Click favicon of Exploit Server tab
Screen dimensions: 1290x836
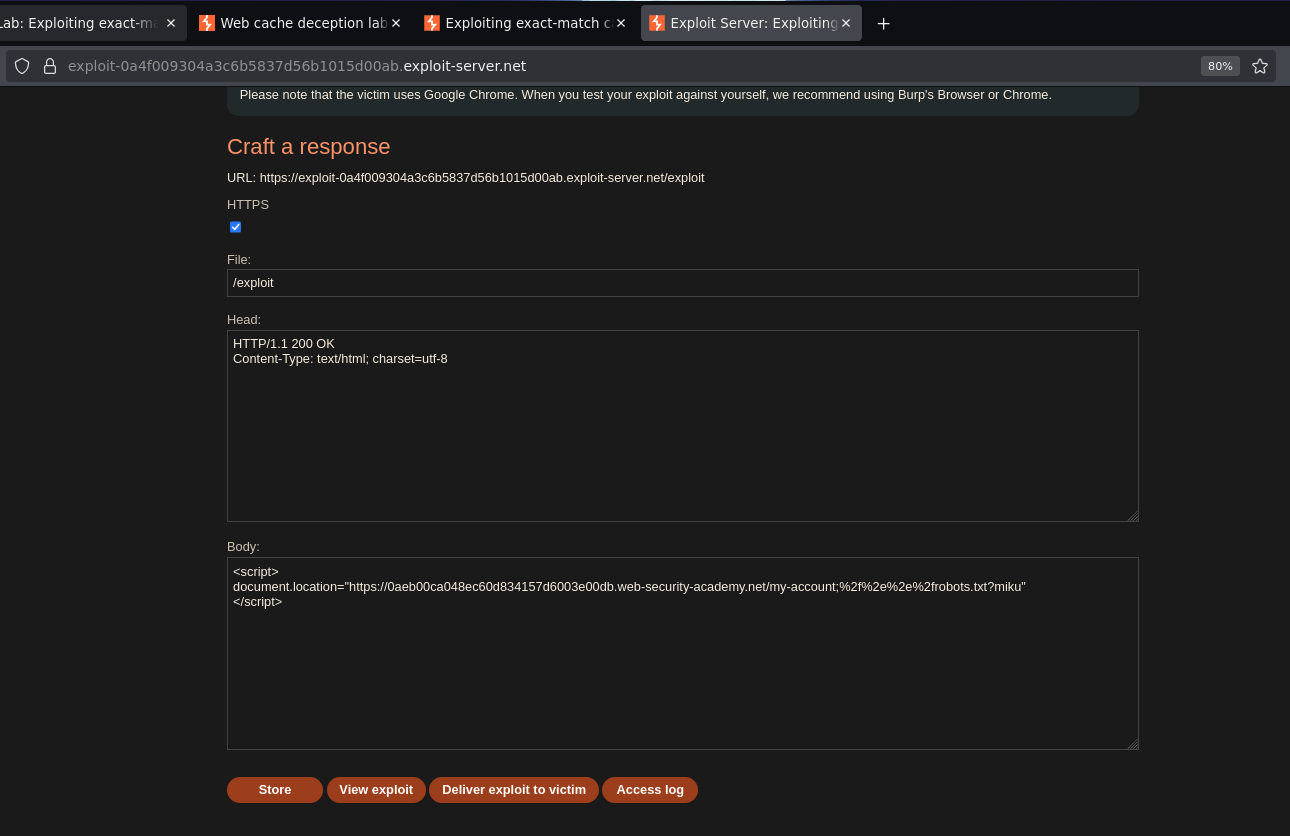click(x=657, y=23)
